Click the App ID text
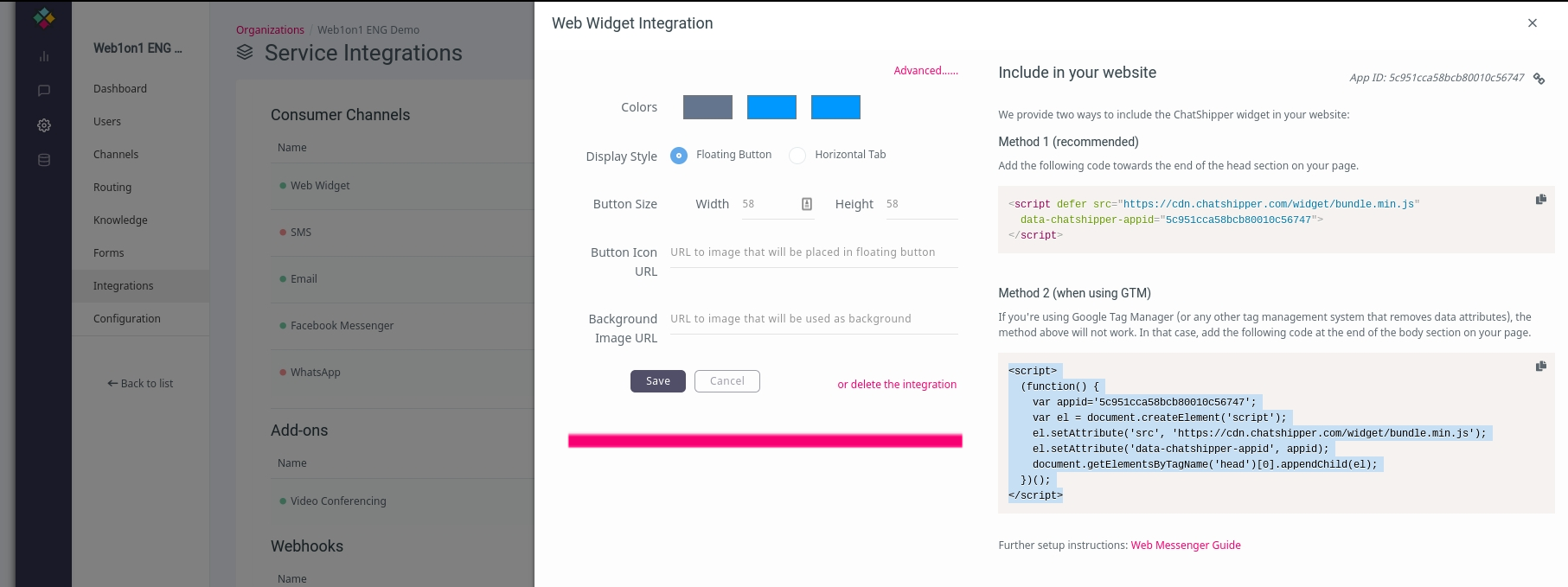Screen dimensions: 1568x587 pos(1437,78)
